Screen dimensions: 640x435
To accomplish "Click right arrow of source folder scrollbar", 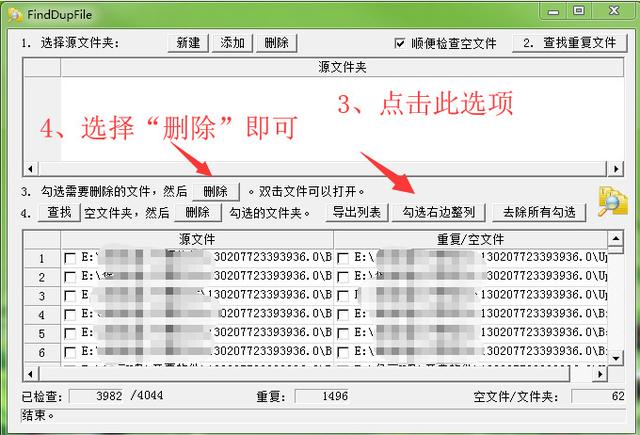I will click(616, 169).
